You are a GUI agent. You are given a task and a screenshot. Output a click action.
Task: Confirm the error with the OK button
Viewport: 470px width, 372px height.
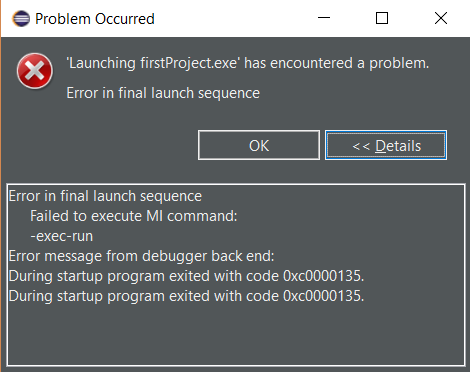point(259,145)
